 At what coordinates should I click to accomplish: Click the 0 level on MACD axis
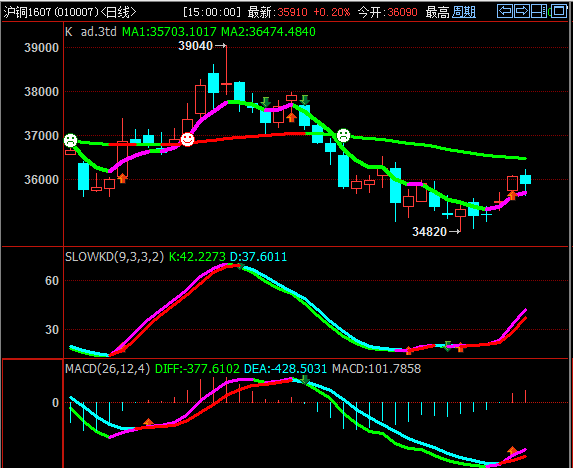tap(55, 403)
